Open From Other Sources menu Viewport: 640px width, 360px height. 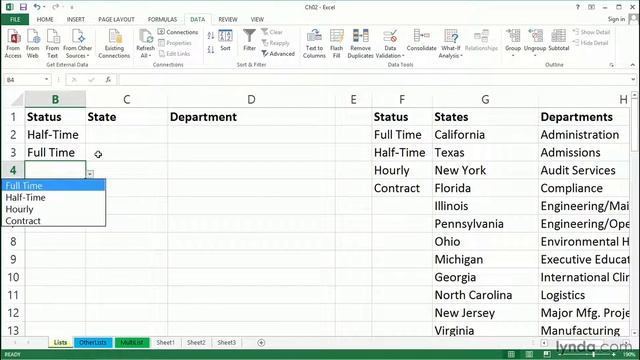[78, 43]
